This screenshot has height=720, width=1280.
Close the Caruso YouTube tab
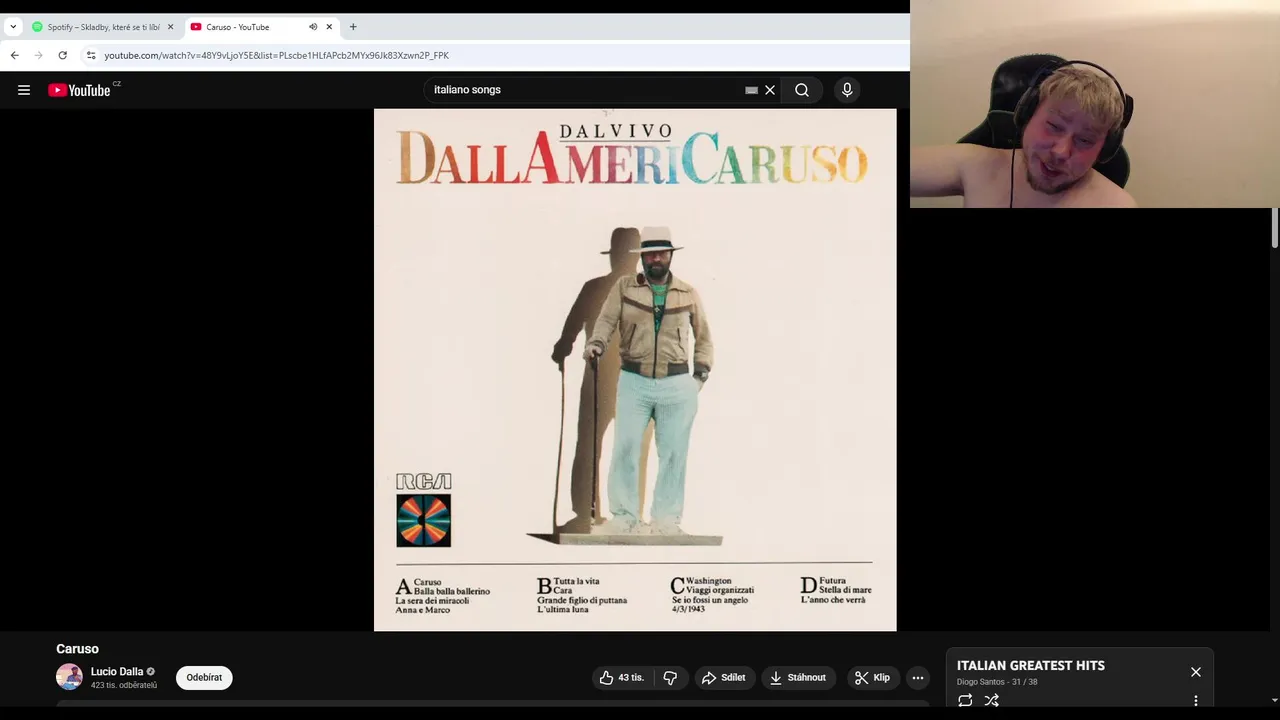tap(329, 27)
